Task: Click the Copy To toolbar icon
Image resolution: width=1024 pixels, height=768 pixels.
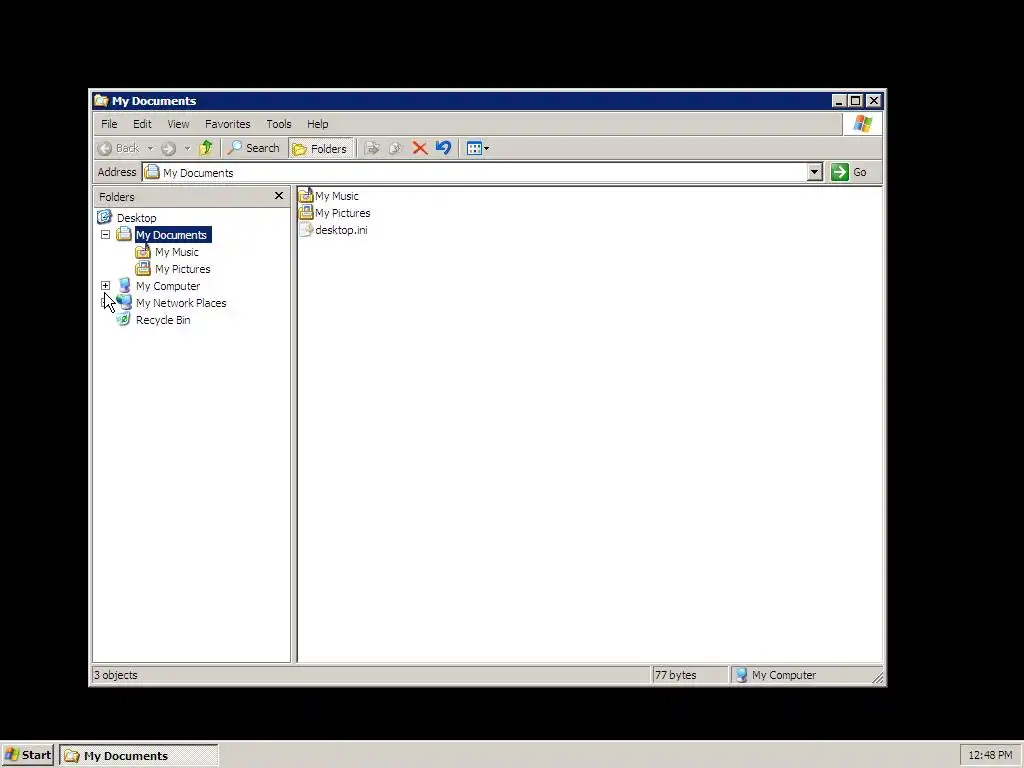Action: [x=396, y=148]
